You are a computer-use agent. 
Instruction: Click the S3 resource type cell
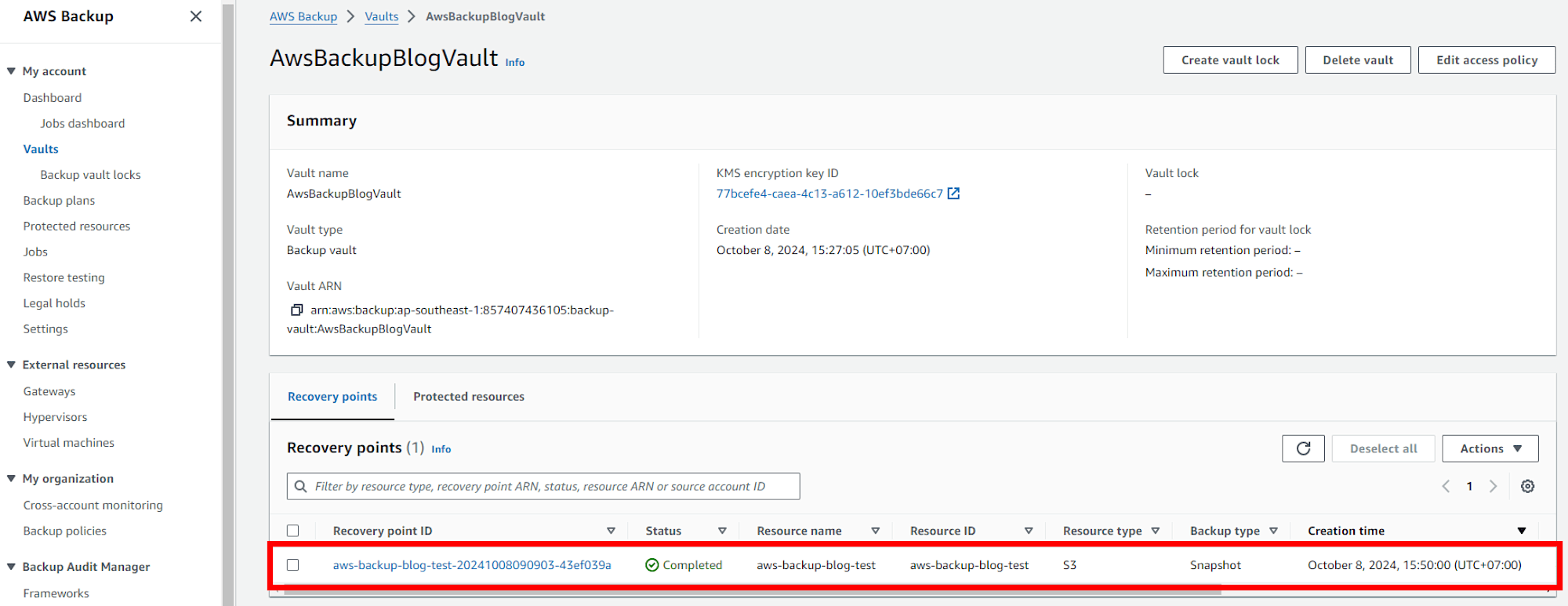click(1069, 565)
